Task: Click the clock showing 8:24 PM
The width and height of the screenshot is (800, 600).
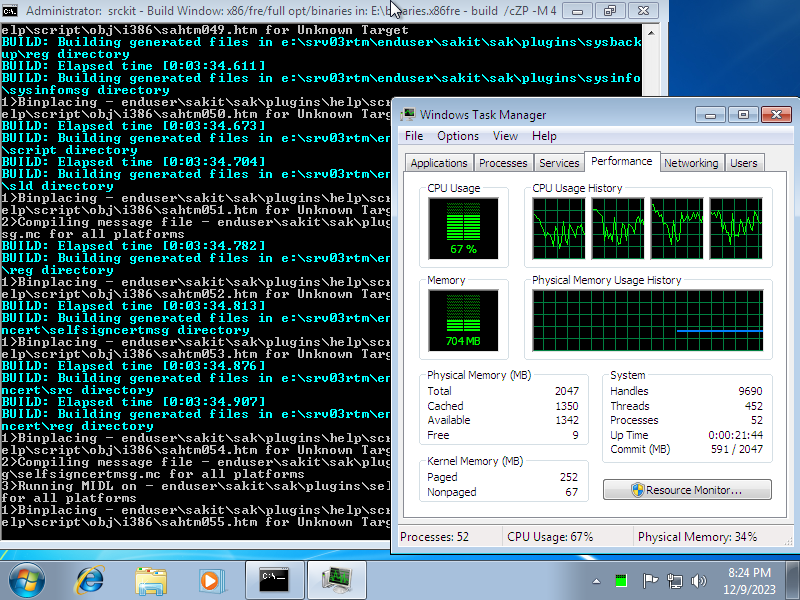Action: coord(749,572)
